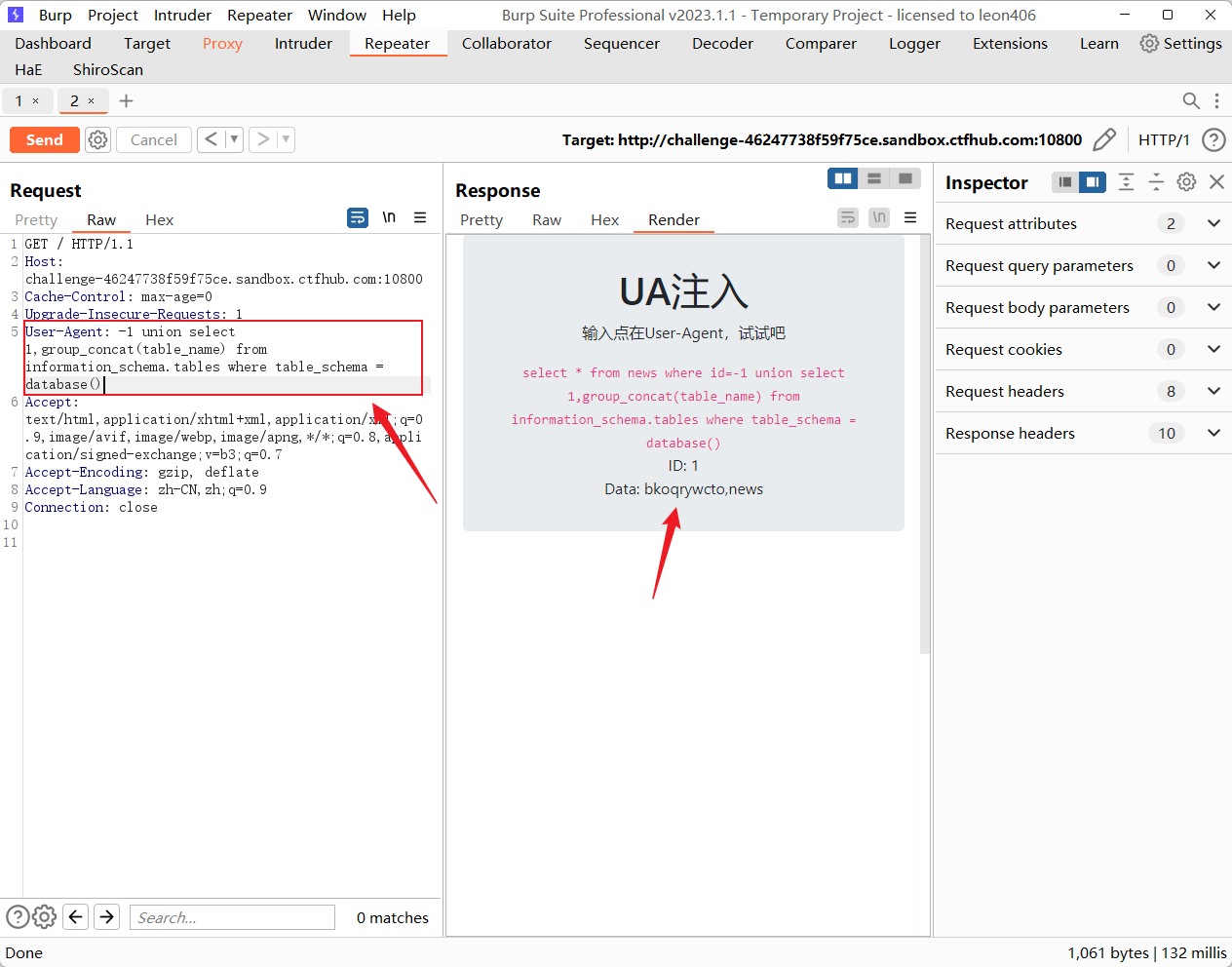Edit the target with pencil icon
Image resolution: width=1232 pixels, height=967 pixels.
[x=1103, y=139]
